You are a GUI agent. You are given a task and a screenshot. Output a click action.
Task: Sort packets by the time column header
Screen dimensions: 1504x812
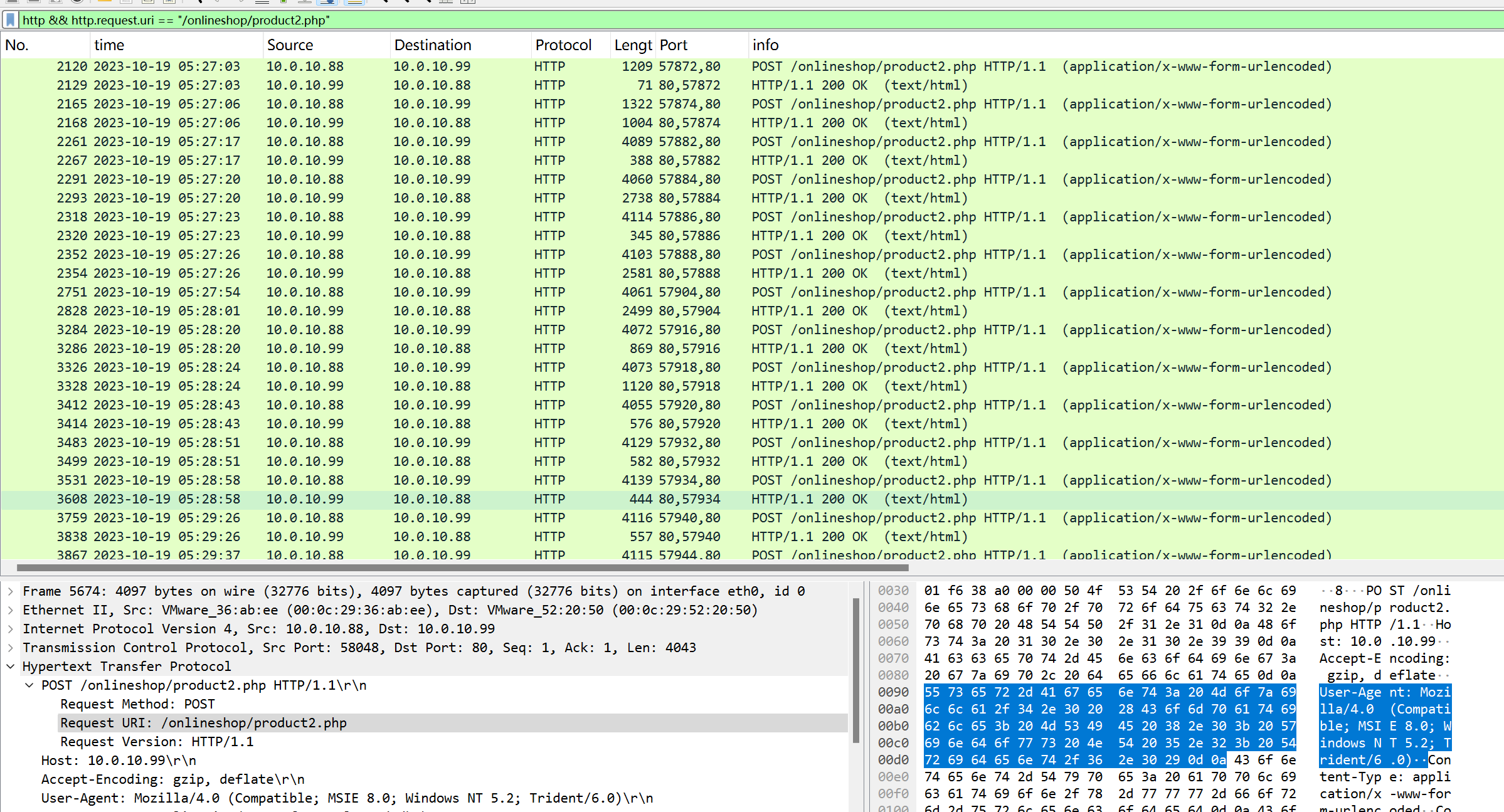coord(176,45)
